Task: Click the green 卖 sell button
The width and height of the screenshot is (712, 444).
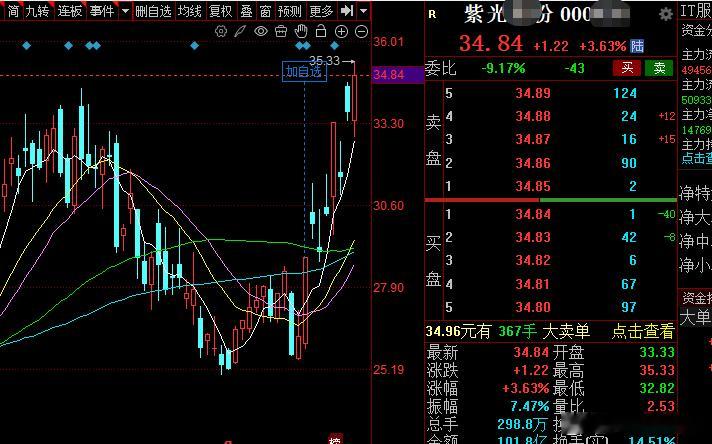Action: 659,68
